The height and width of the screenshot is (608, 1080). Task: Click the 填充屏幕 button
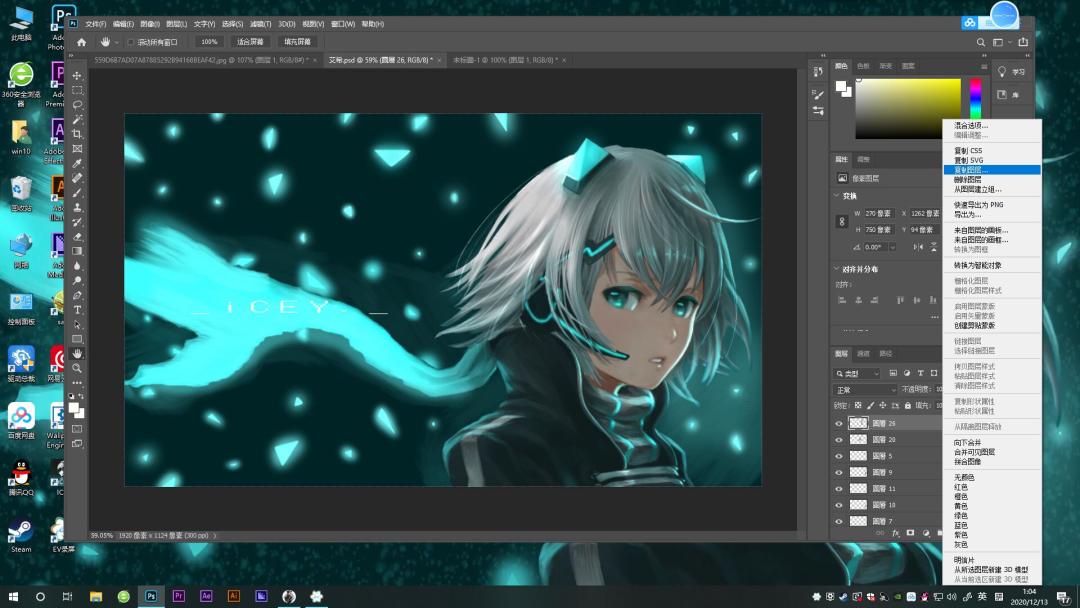pyautogui.click(x=298, y=42)
